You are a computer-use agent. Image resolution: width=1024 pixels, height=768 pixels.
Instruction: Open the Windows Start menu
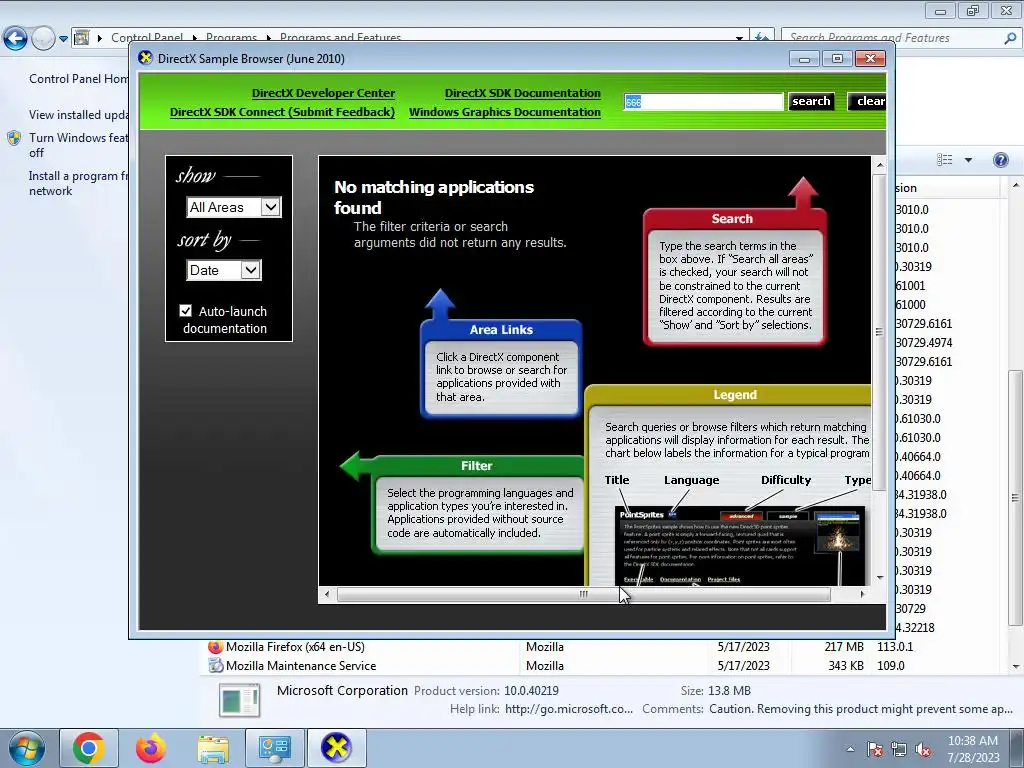click(x=26, y=748)
